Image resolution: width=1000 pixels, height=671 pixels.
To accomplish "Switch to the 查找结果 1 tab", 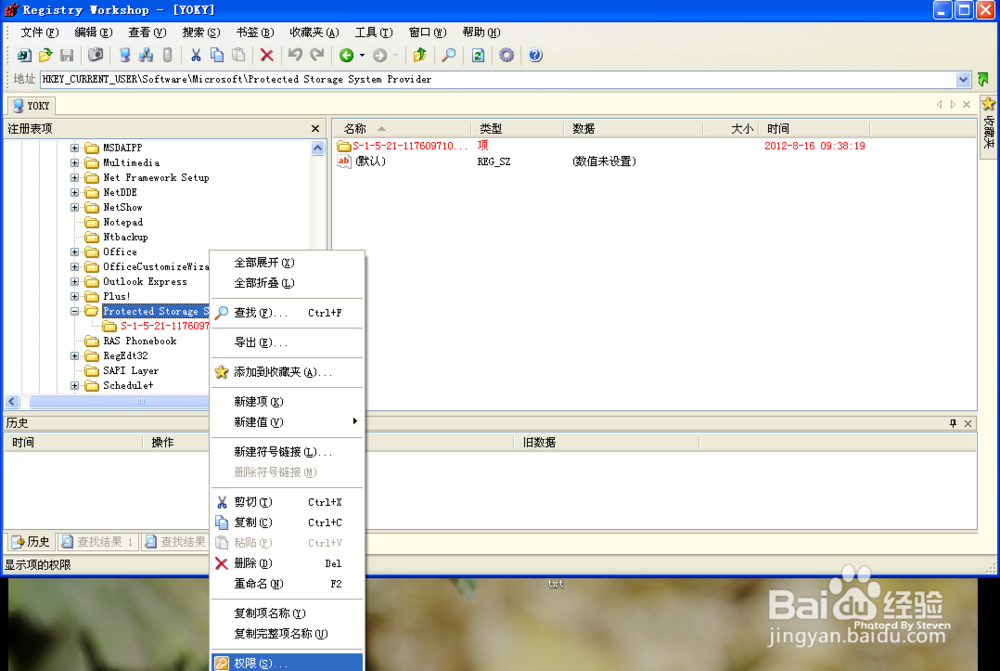I will click(x=98, y=542).
